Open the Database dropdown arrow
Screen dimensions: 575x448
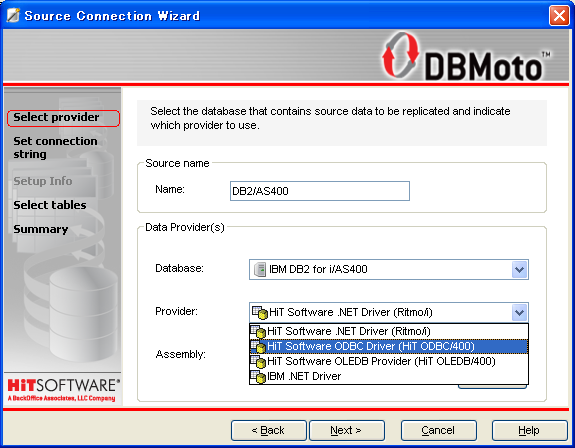[519, 269]
